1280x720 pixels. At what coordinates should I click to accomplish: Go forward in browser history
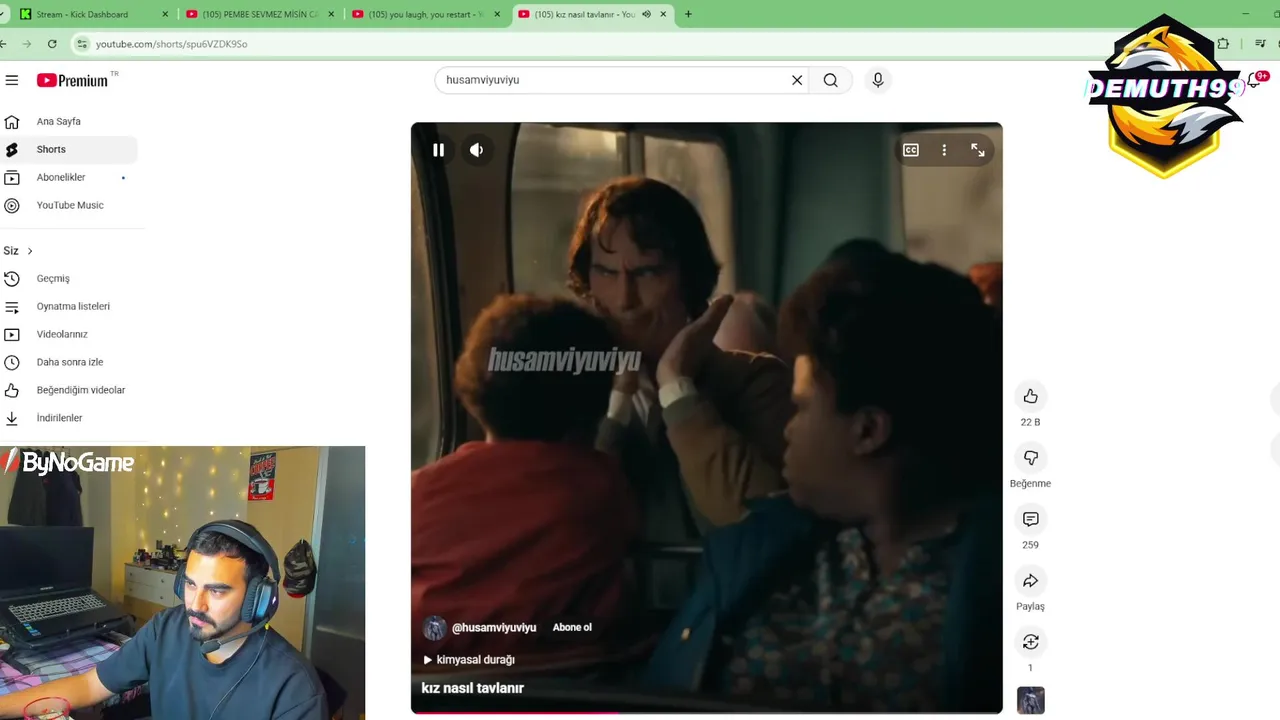point(27,44)
